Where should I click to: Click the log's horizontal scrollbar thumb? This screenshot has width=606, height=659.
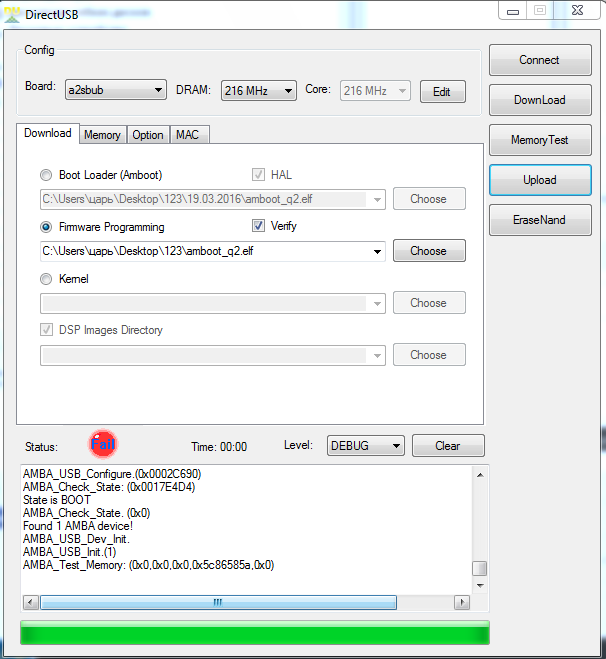click(x=217, y=602)
